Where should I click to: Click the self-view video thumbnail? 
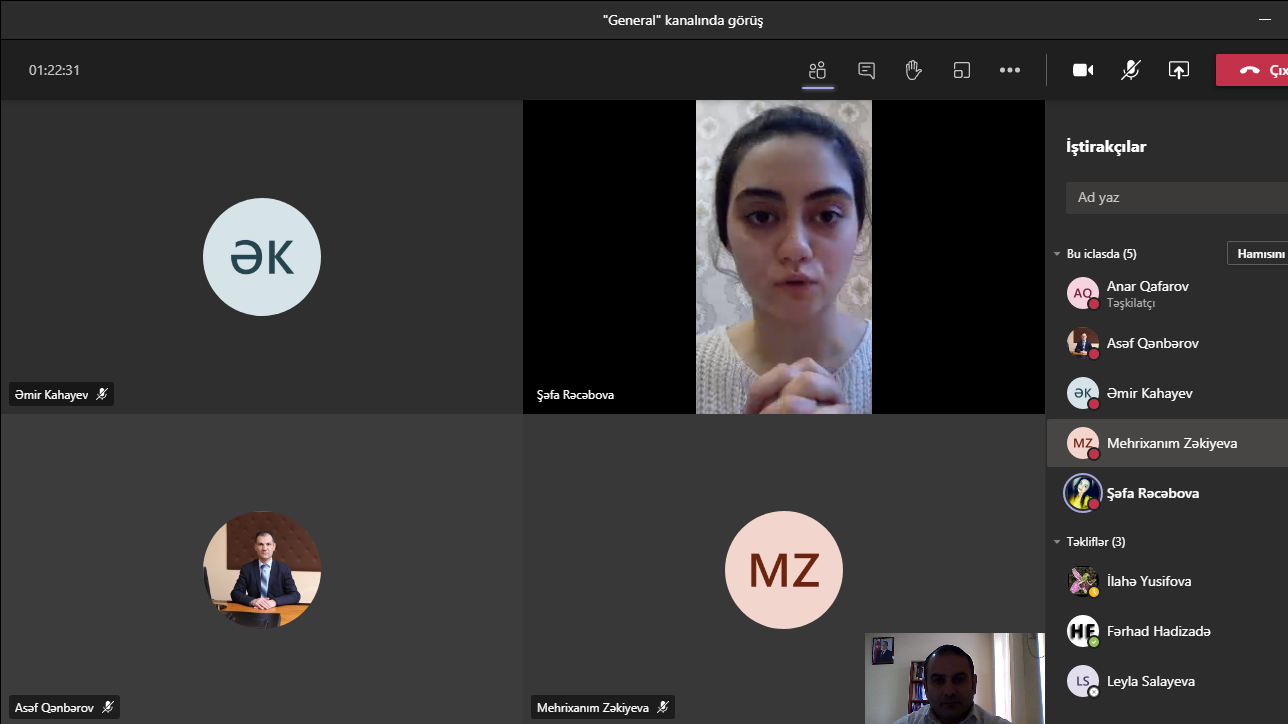pyautogui.click(x=954, y=678)
